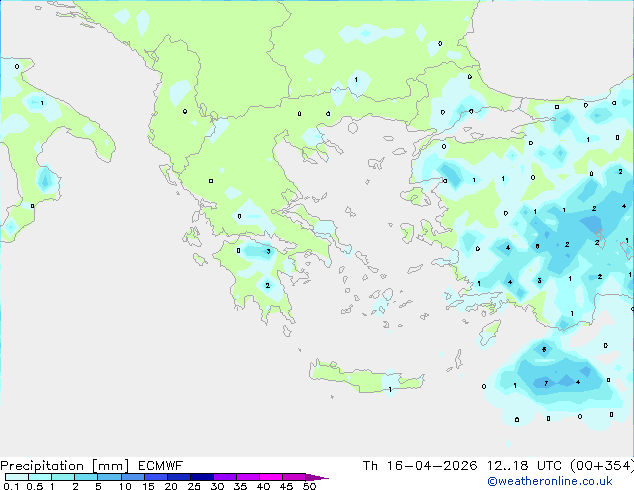Click the legend label '15'
Image resolution: width=634 pixels, height=490 pixels.
click(x=148, y=486)
